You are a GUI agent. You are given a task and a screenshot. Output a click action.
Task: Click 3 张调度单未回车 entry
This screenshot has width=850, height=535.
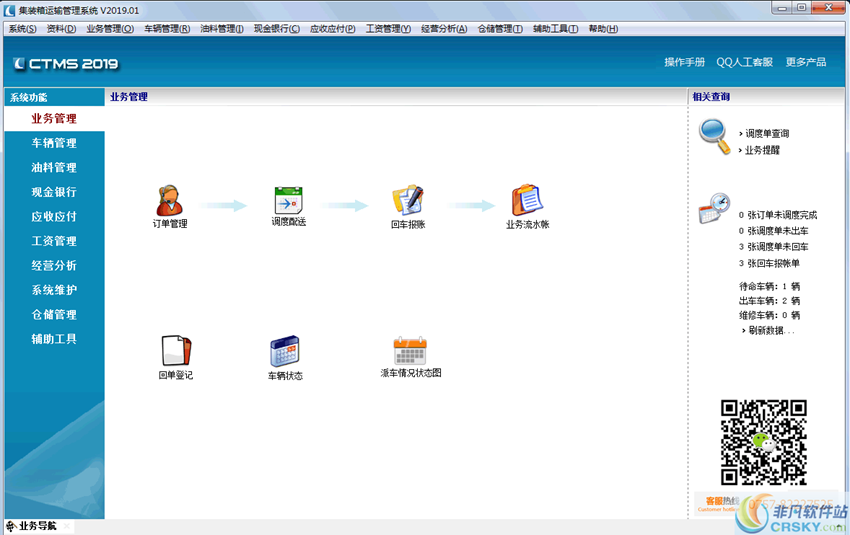773,247
